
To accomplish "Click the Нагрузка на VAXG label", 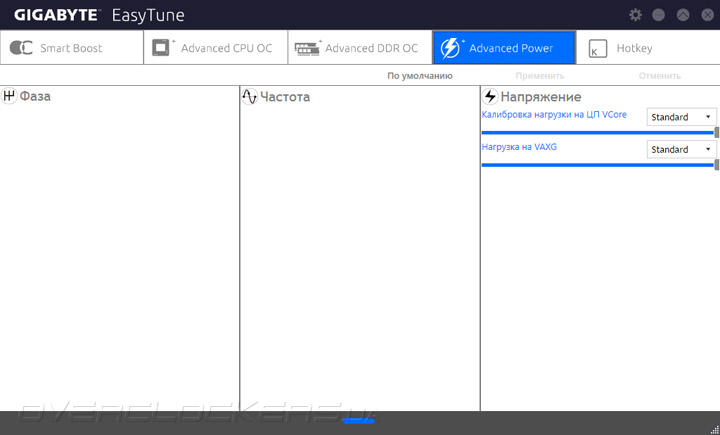I will pos(519,147).
